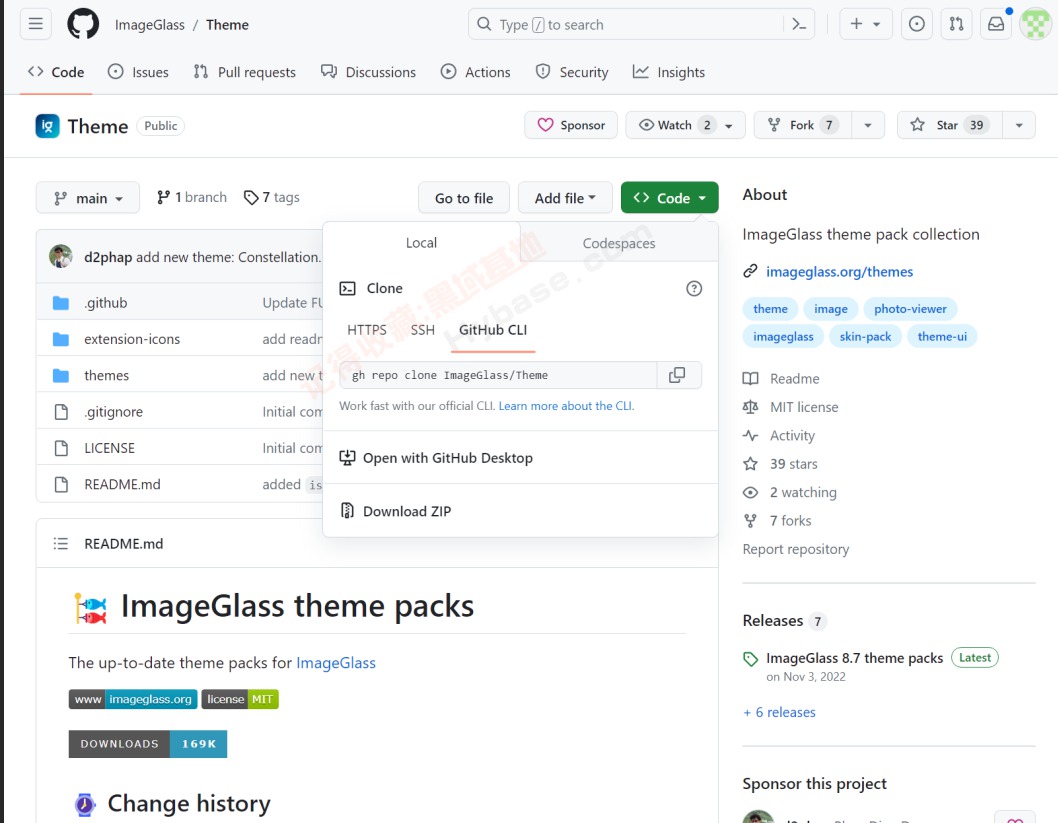Click the ImageGlass repository logo icon

[47, 126]
